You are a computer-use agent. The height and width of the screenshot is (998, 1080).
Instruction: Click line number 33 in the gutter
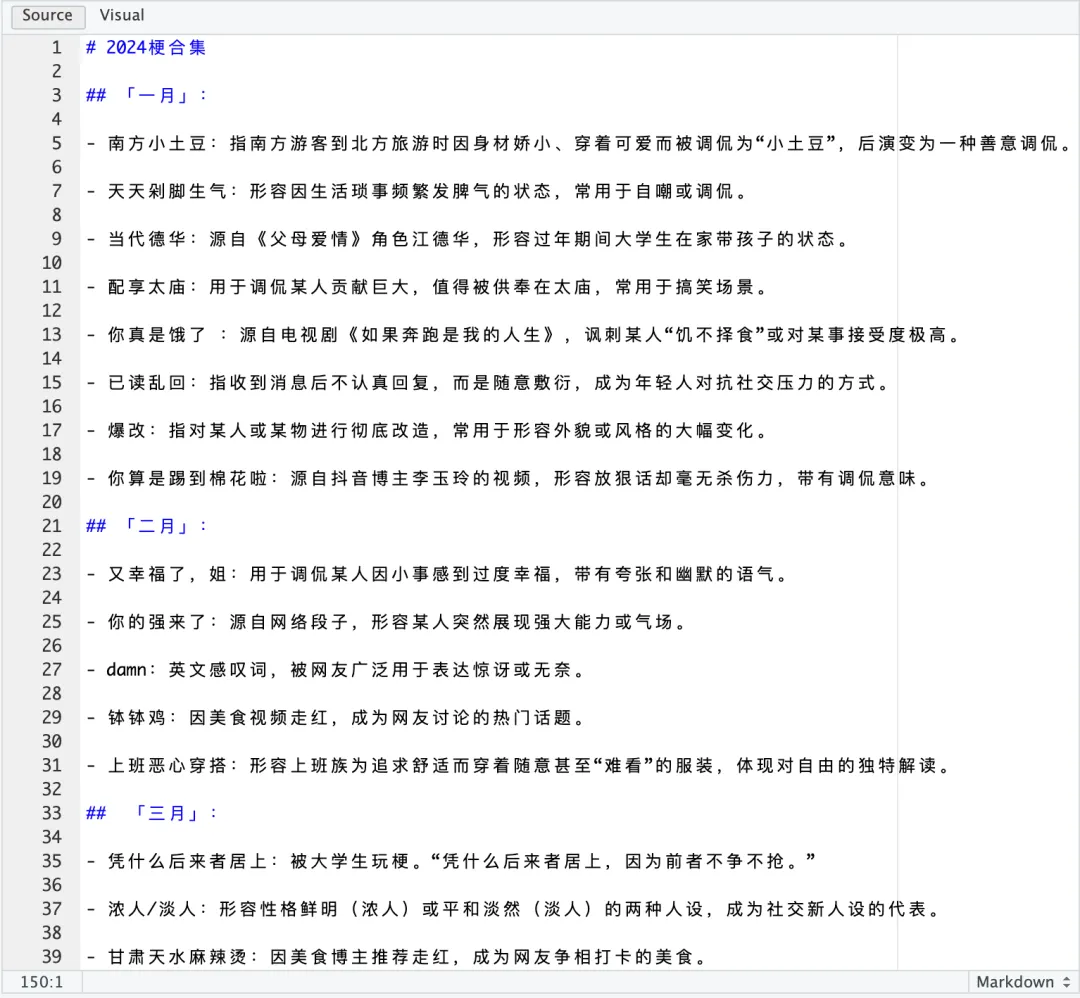click(52, 813)
